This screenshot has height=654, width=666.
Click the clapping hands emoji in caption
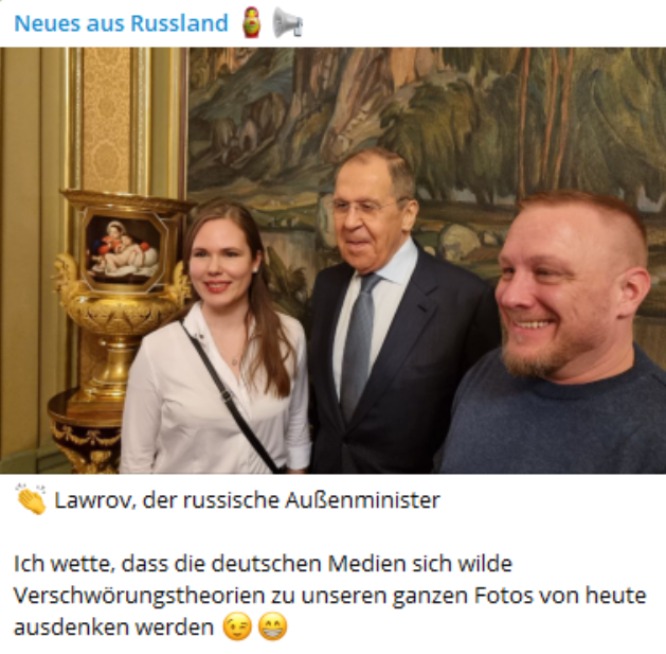coord(31,499)
